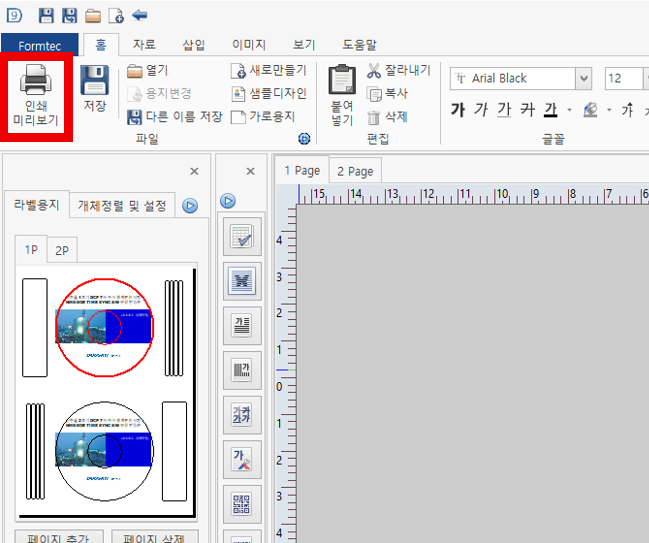649x543 pixels.
Task: Toggle underline text formatting
Action: [505, 109]
